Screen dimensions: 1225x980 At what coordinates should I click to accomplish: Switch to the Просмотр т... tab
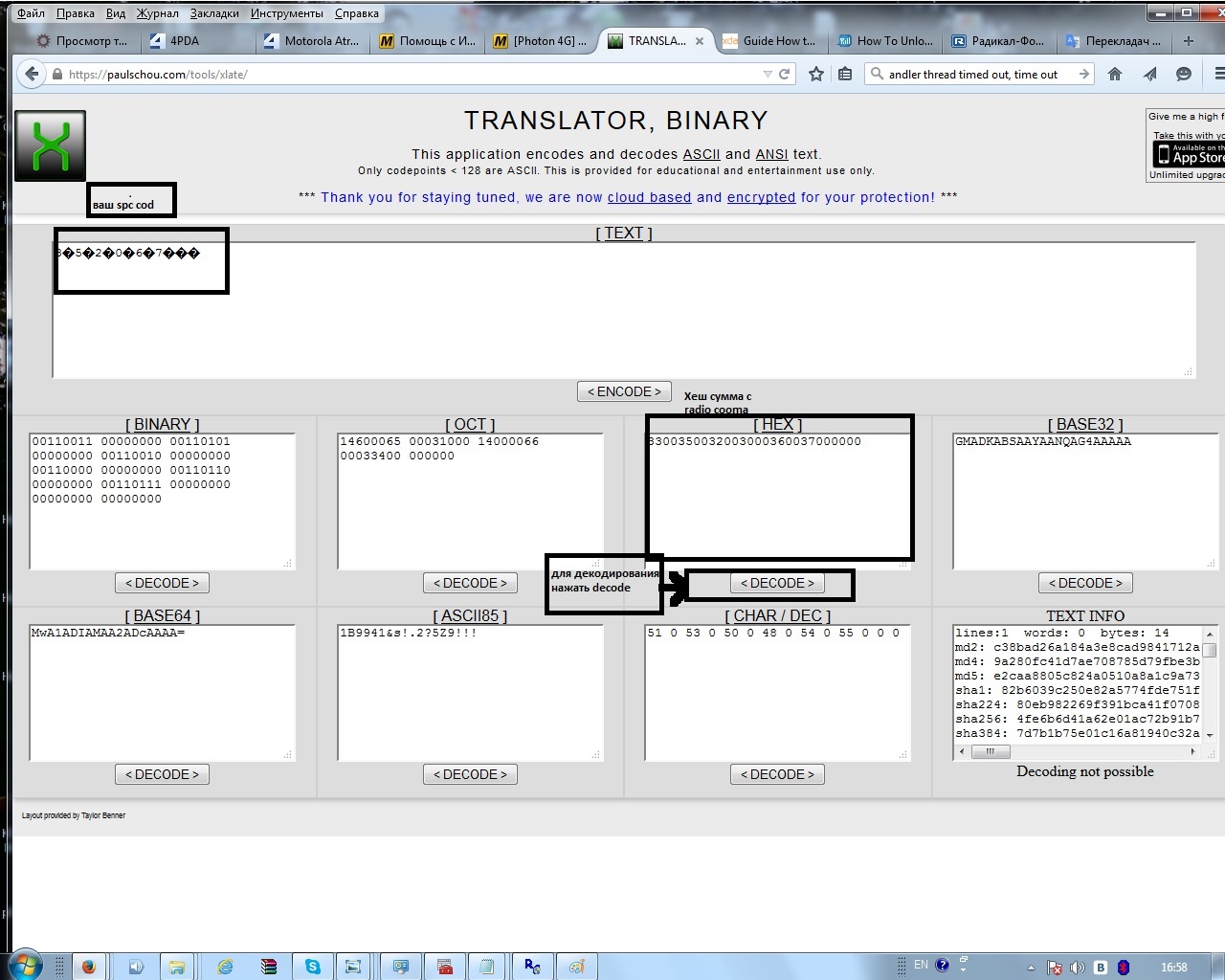(83, 41)
